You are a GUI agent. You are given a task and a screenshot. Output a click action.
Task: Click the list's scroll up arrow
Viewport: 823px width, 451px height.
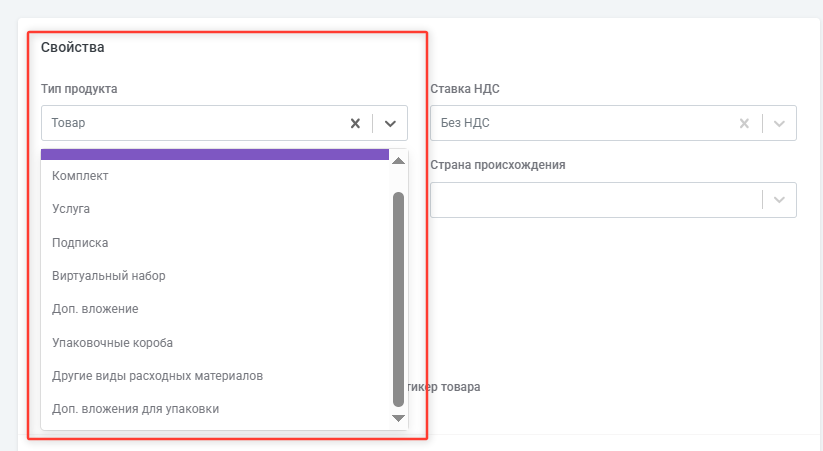coord(399,161)
